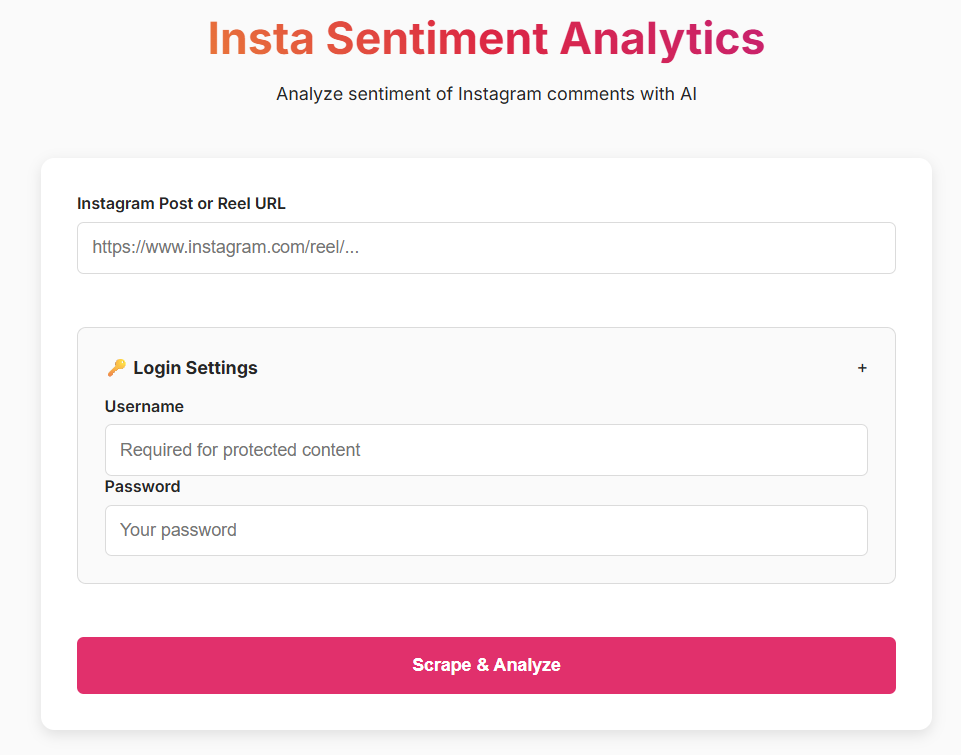
Task: Focus the URL input showing instagram.com placeholder
Action: click(486, 247)
